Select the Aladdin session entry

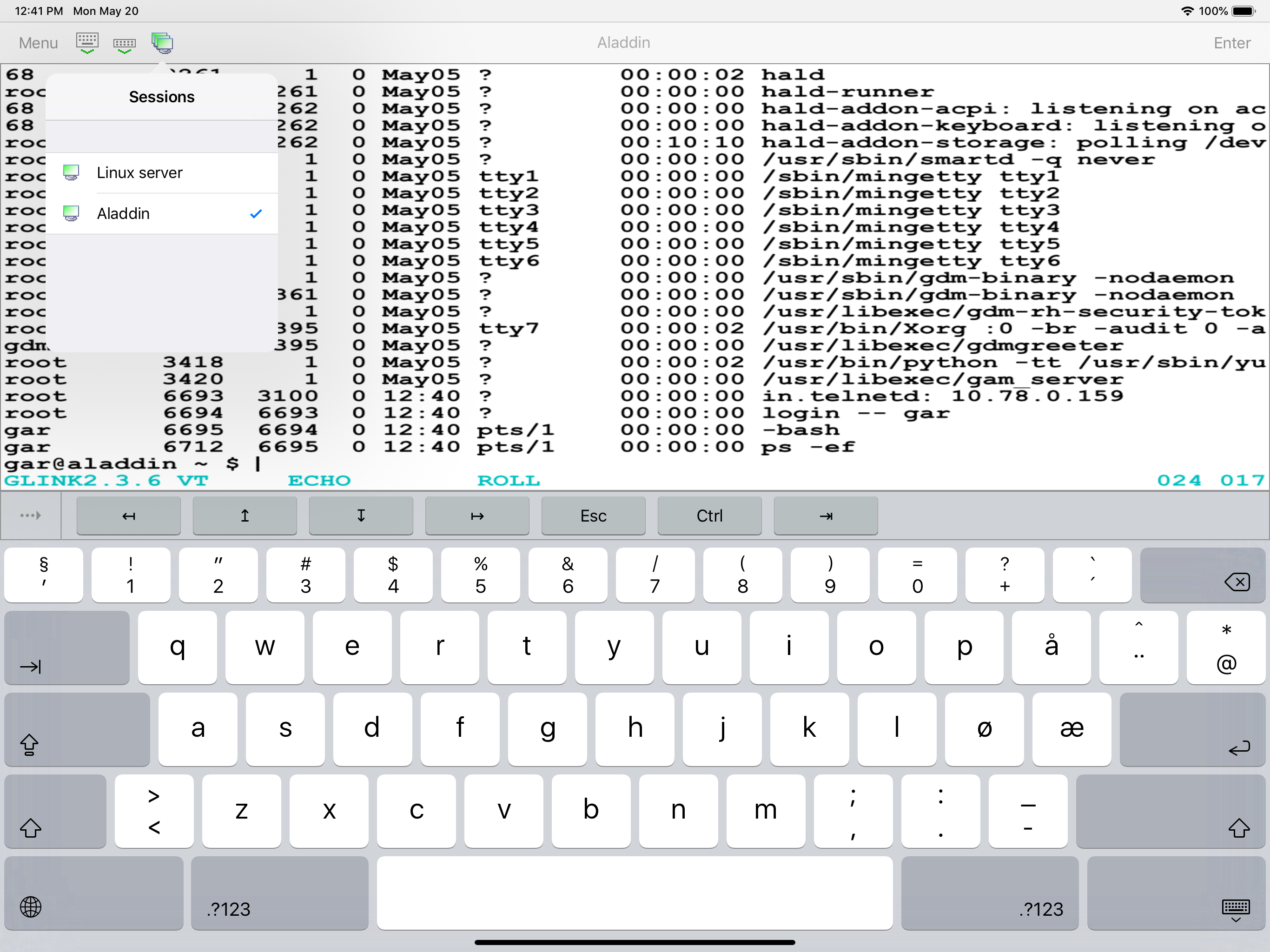click(x=124, y=213)
